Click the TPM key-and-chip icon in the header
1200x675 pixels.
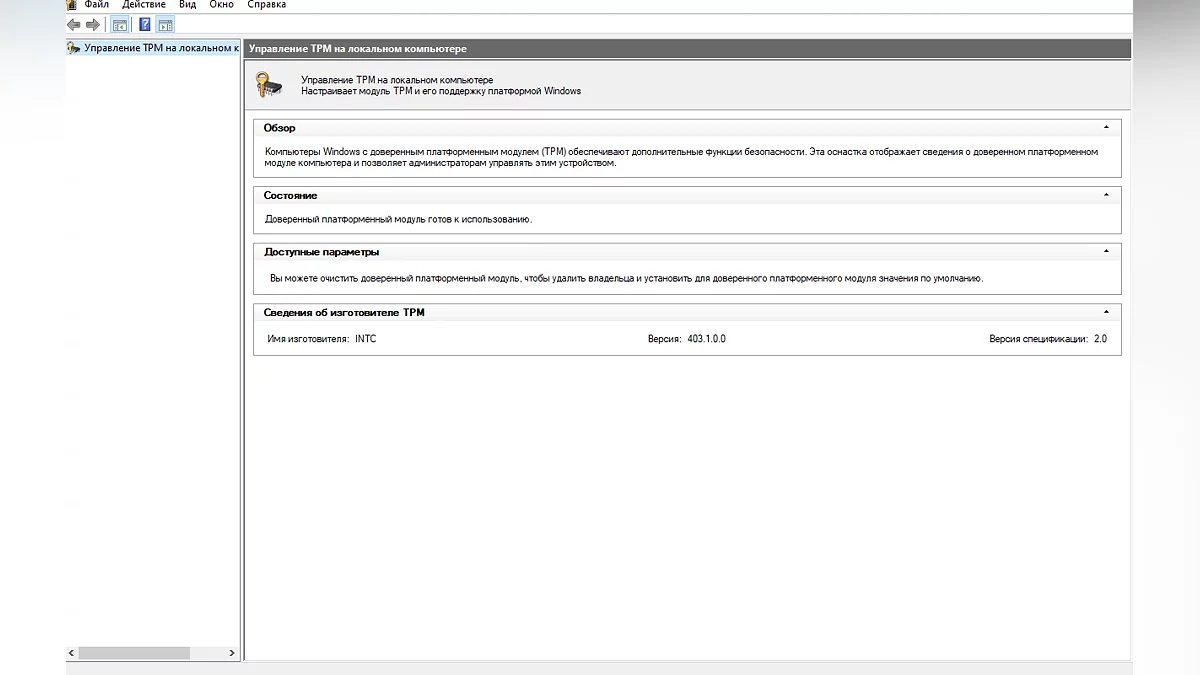pos(268,85)
